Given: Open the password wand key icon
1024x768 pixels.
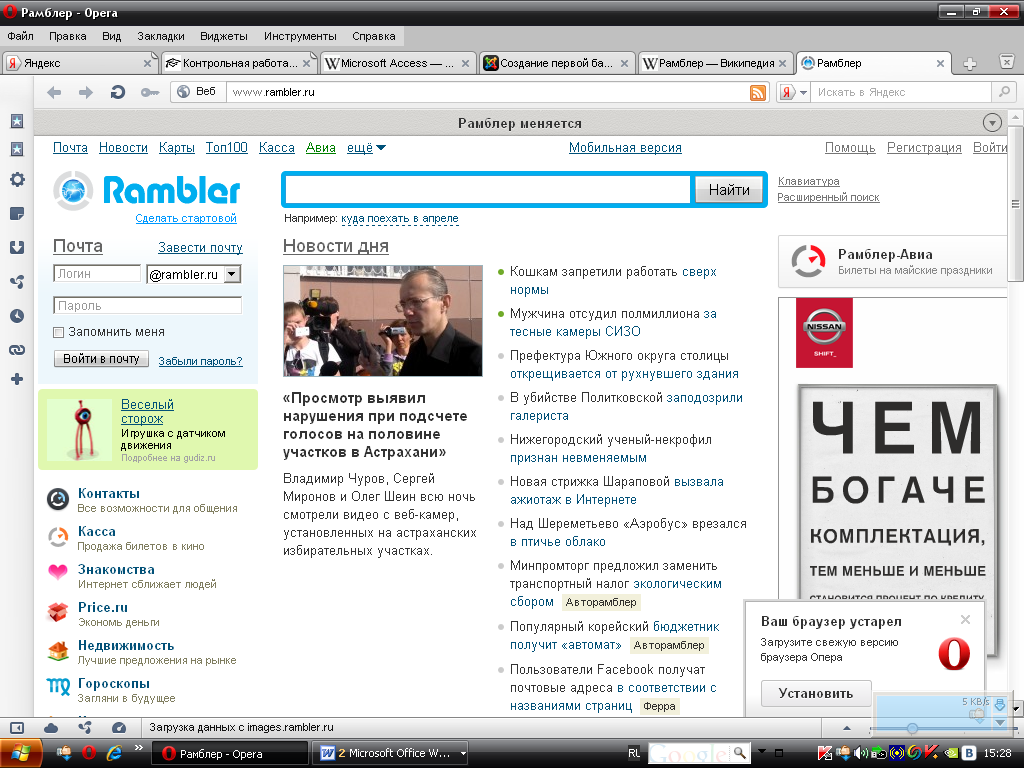Looking at the screenshot, I should pyautogui.click(x=150, y=93).
